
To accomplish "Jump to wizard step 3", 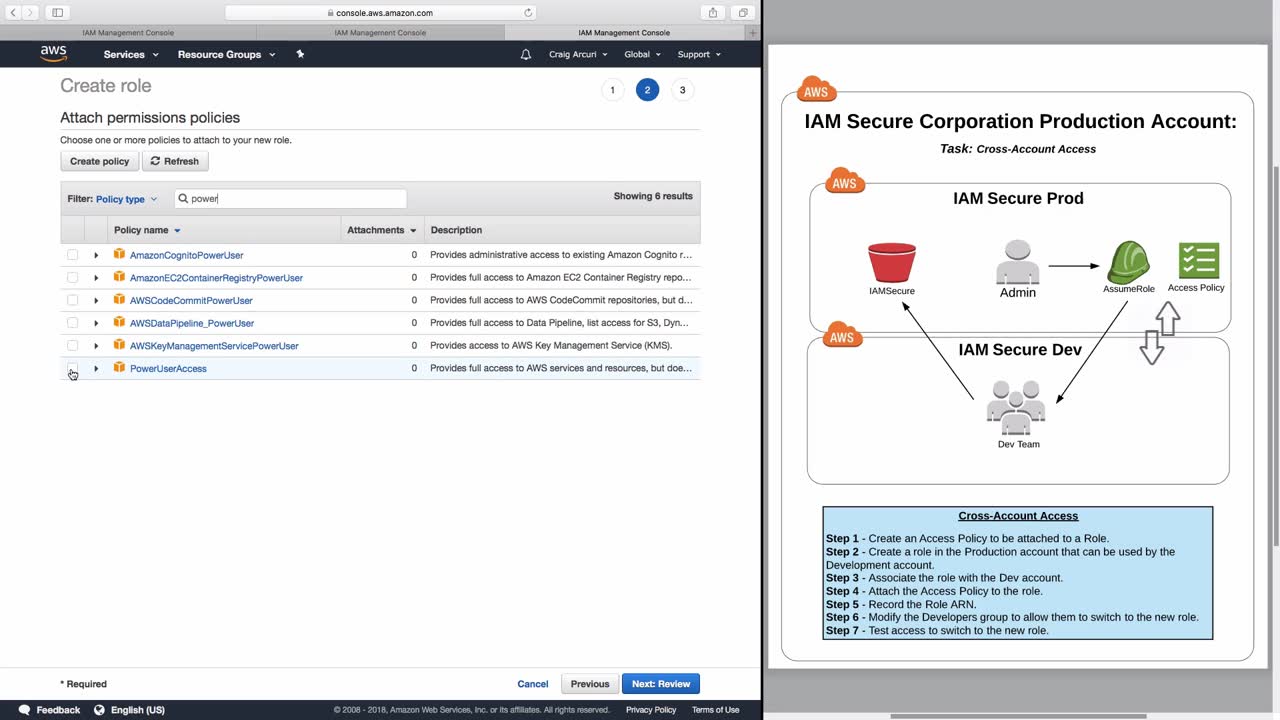I will 683,90.
